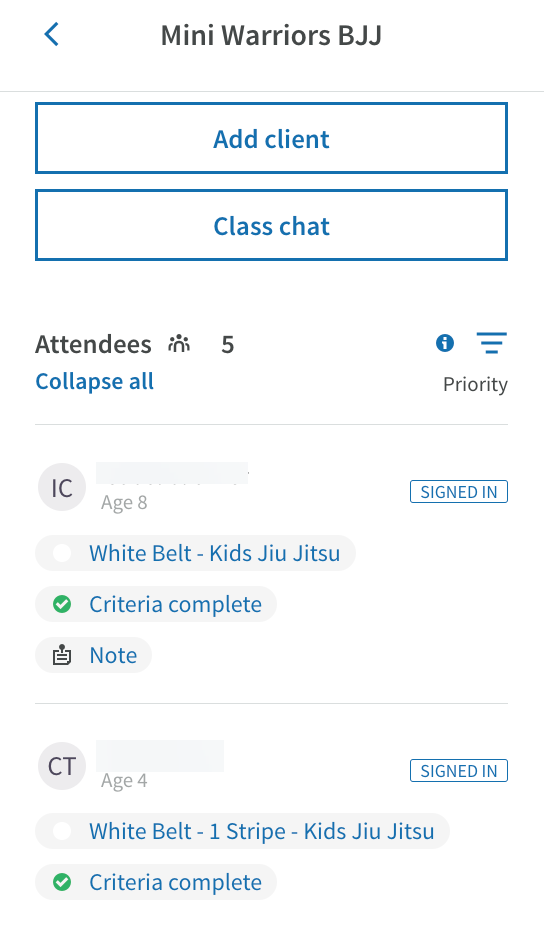Viewport: 544px width, 926px height.
Task: Select white circle on White Belt - Kids Jiu Jitsu
Action: 62,553
